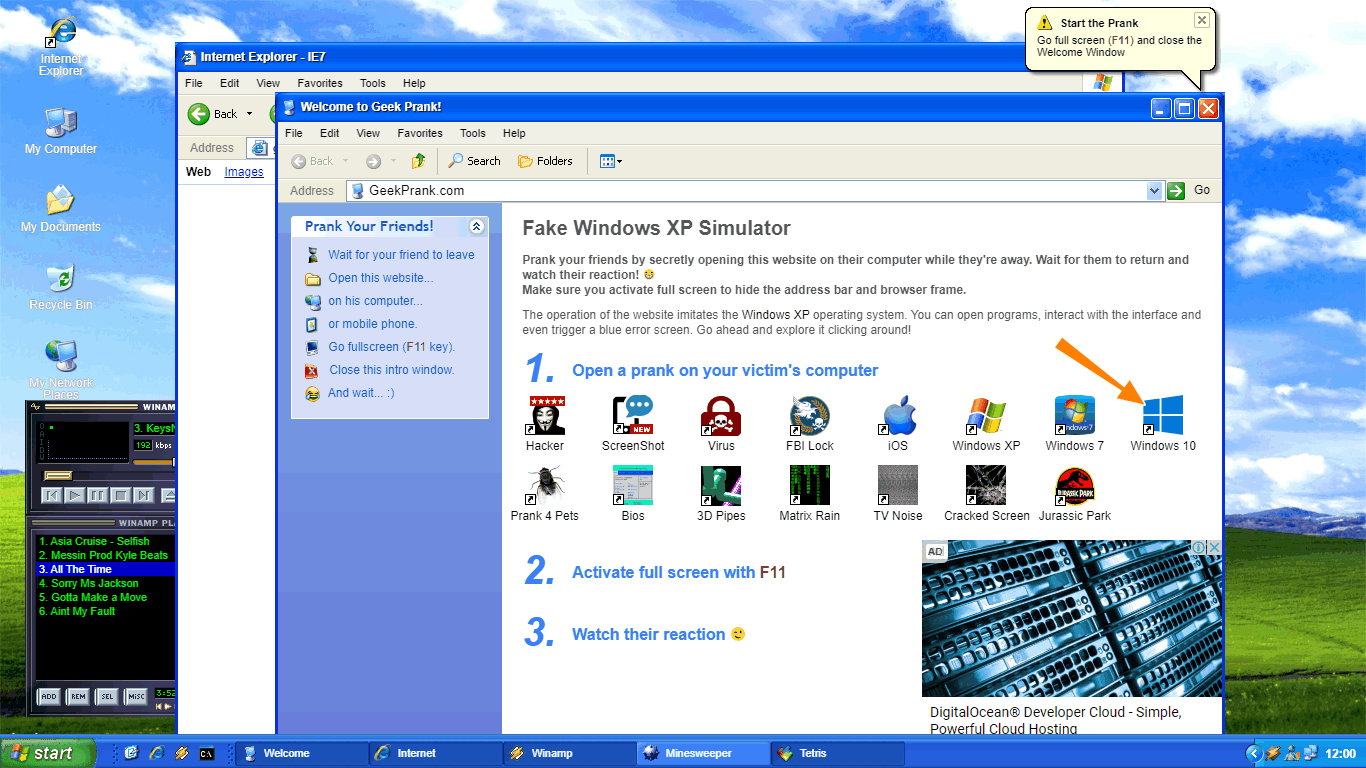Expand the address bar dropdown arrow
Viewport: 1366px width, 768px height.
pyautogui.click(x=1155, y=191)
